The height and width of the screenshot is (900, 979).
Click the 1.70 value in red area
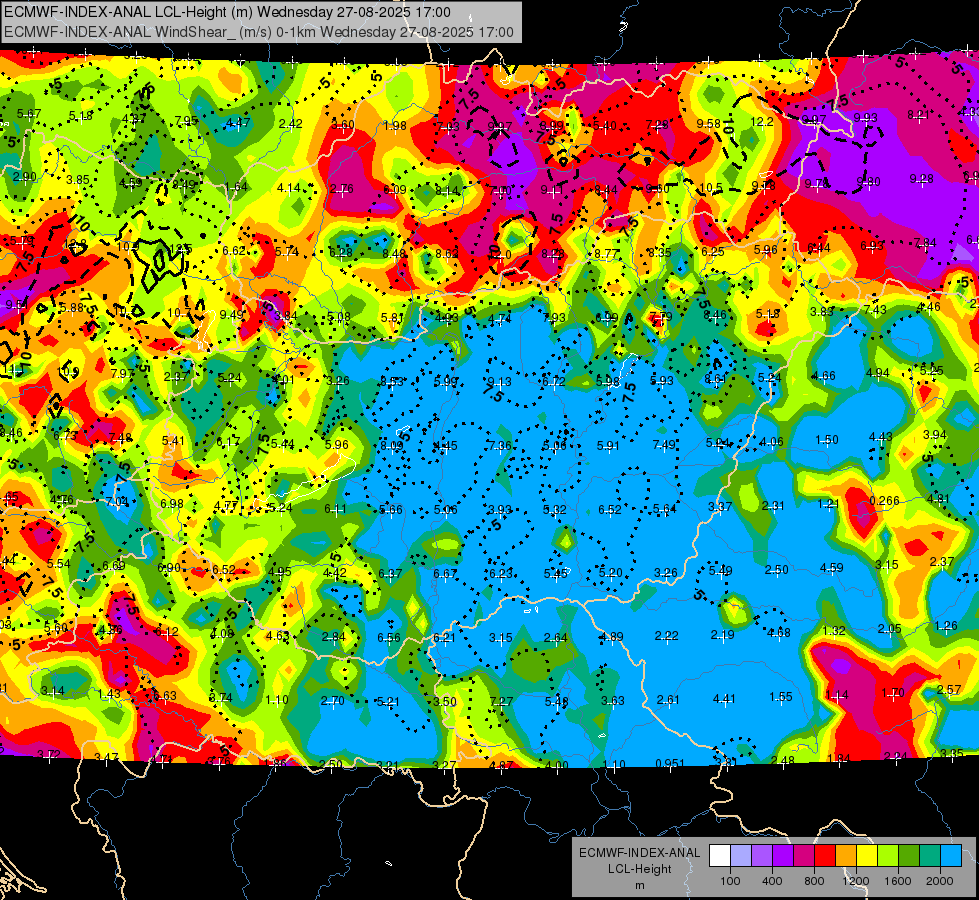893,692
